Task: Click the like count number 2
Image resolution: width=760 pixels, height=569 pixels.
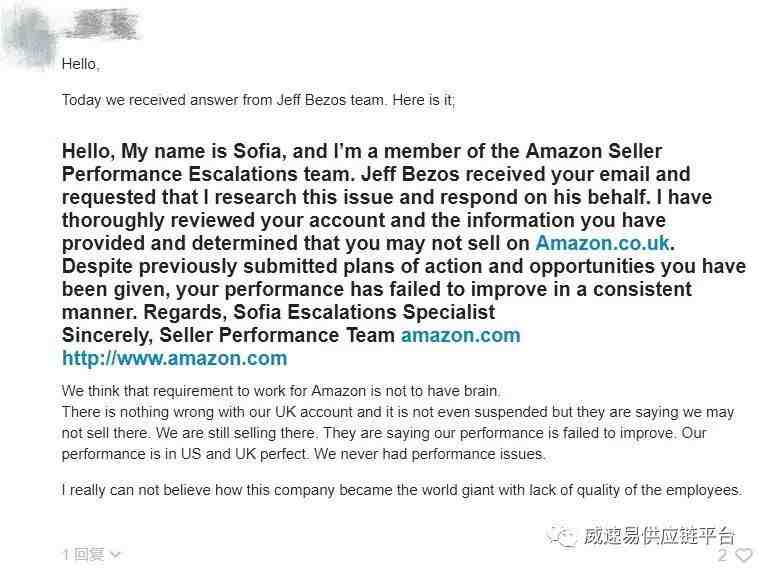Action: point(723,554)
